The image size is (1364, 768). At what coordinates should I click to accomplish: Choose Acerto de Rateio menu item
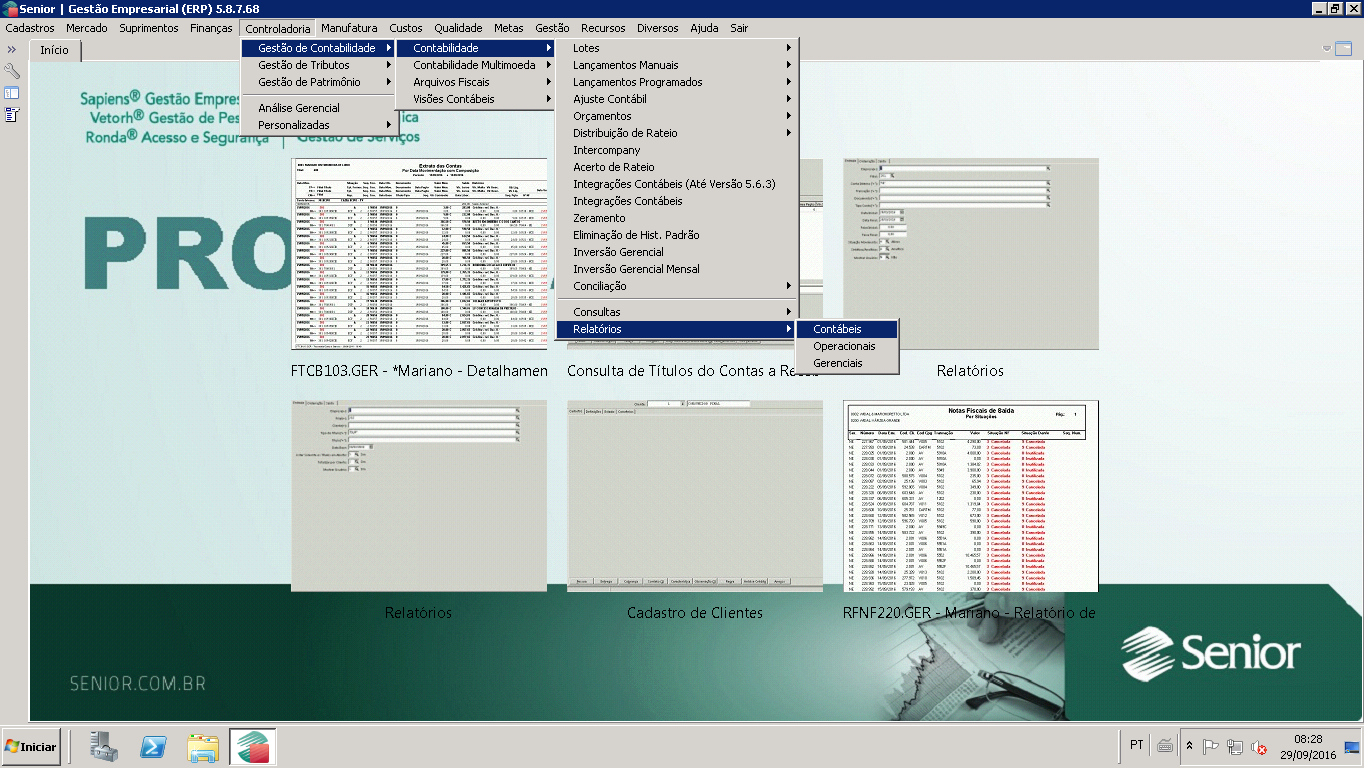[677, 167]
